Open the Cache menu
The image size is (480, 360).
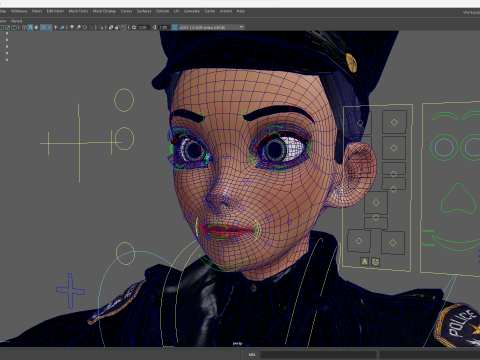coord(210,11)
